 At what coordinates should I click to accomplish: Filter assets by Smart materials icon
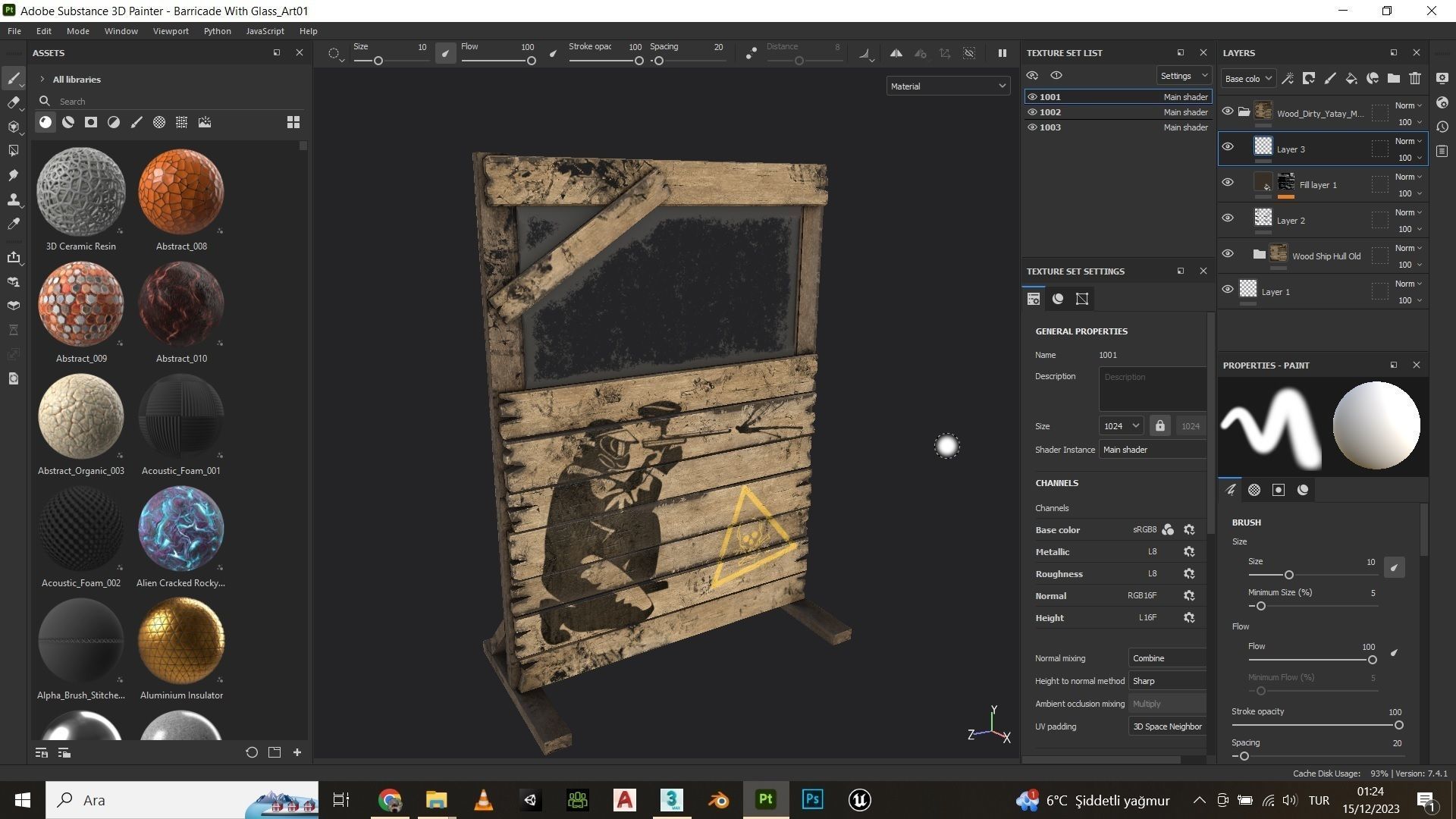pos(68,122)
